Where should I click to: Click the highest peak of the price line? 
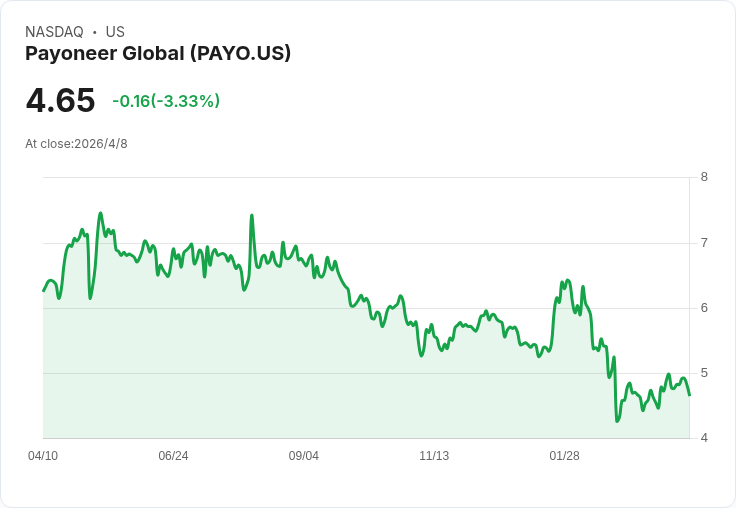(100, 213)
